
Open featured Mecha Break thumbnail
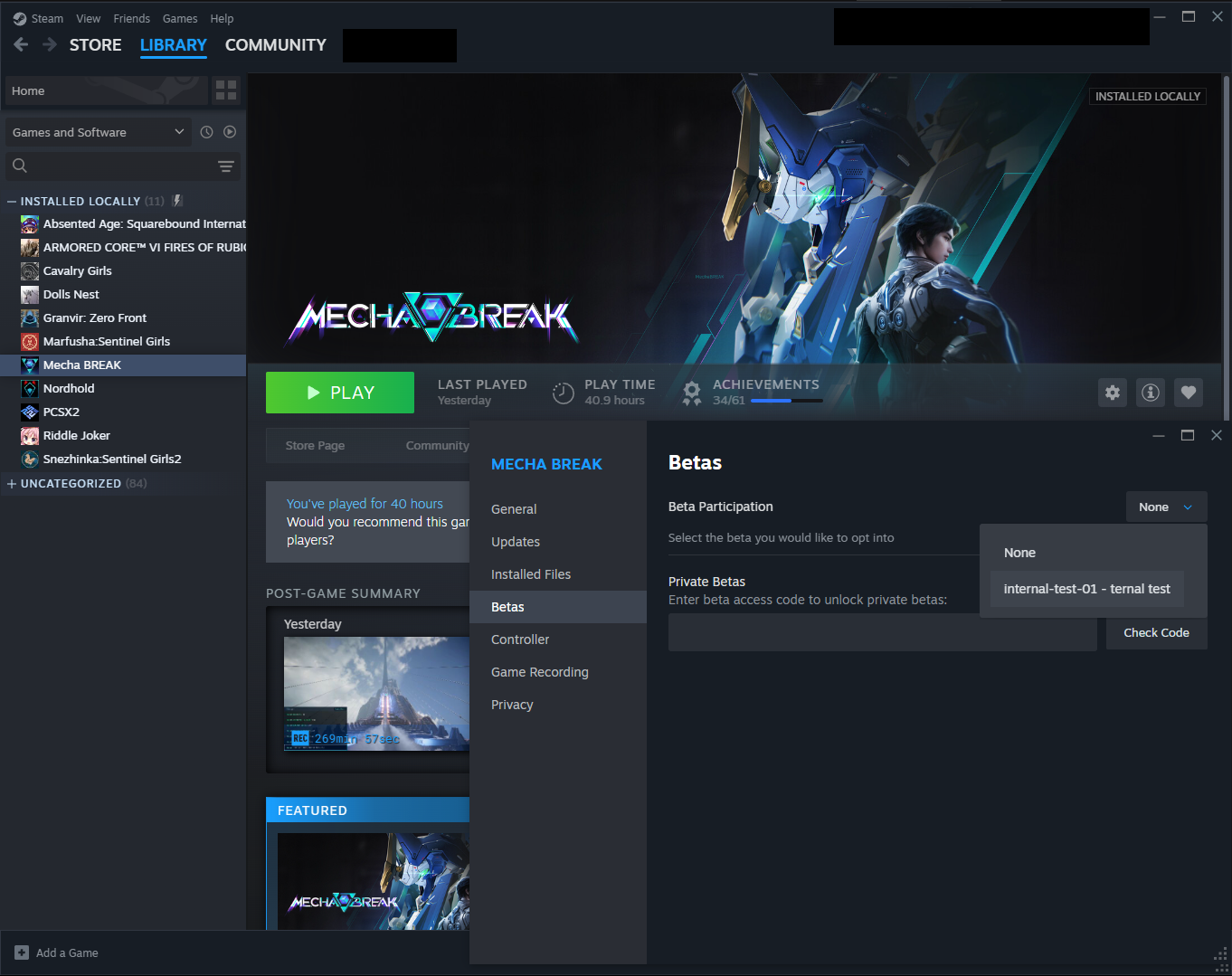tap(374, 881)
